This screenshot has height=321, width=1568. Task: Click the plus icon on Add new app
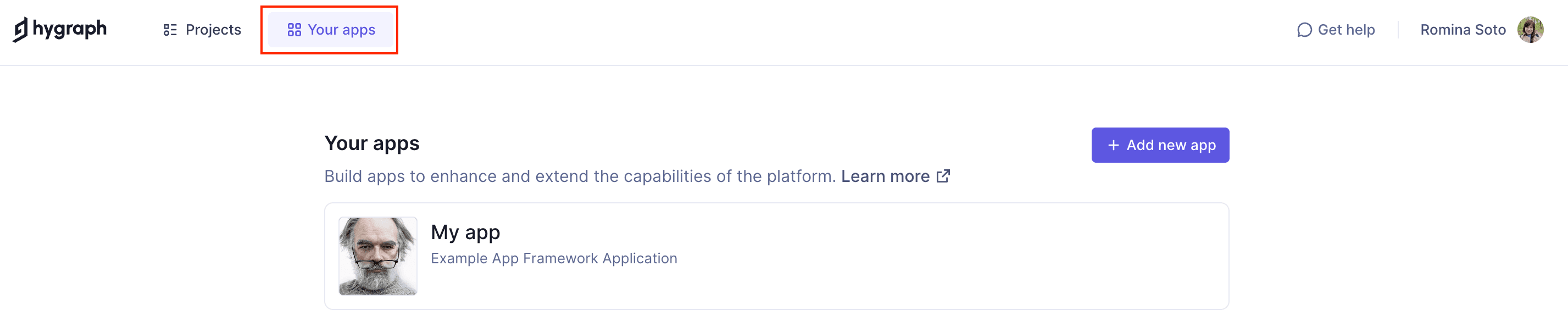[x=1113, y=145]
